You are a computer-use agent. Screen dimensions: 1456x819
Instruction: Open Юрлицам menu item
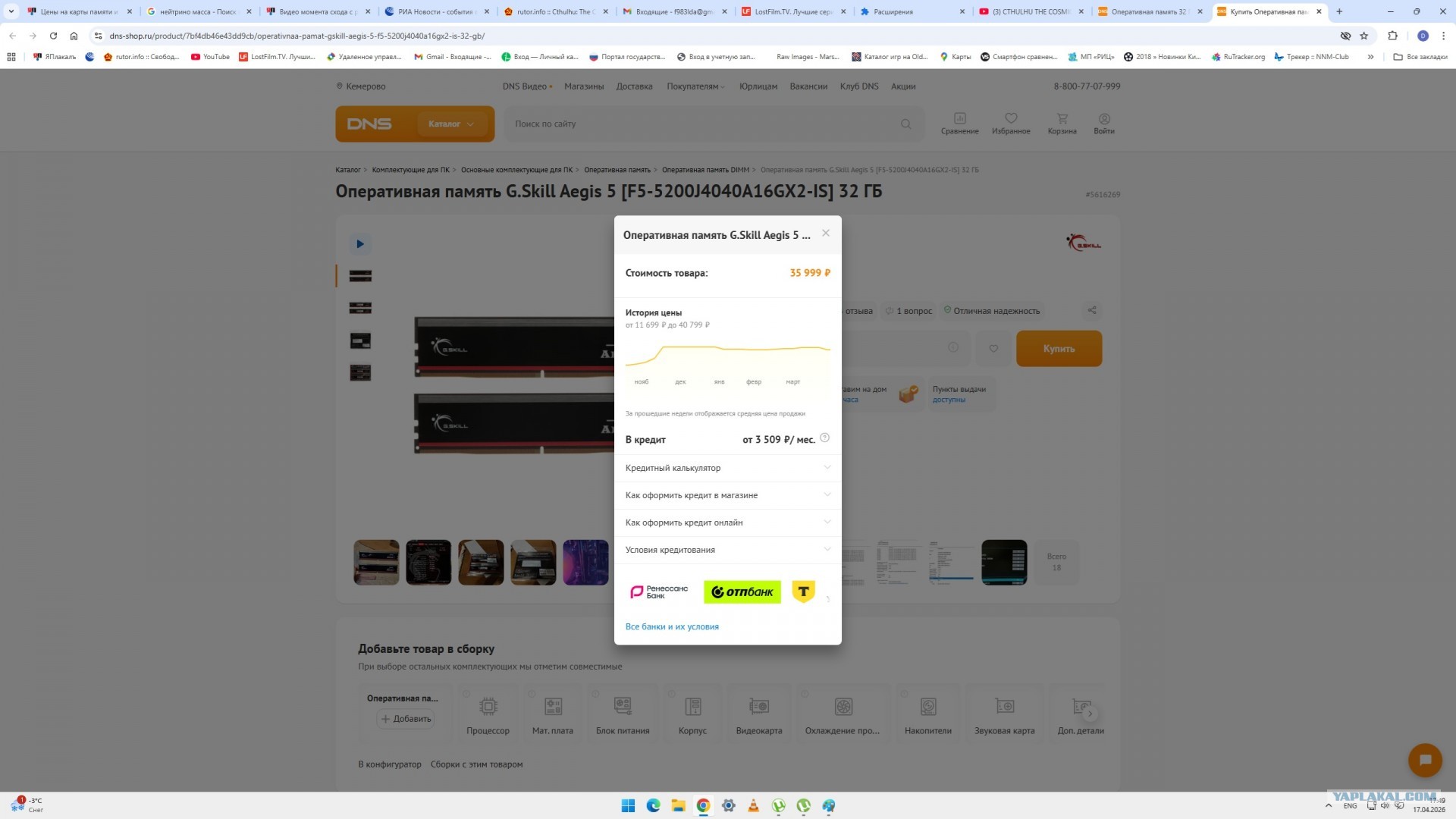[758, 86]
